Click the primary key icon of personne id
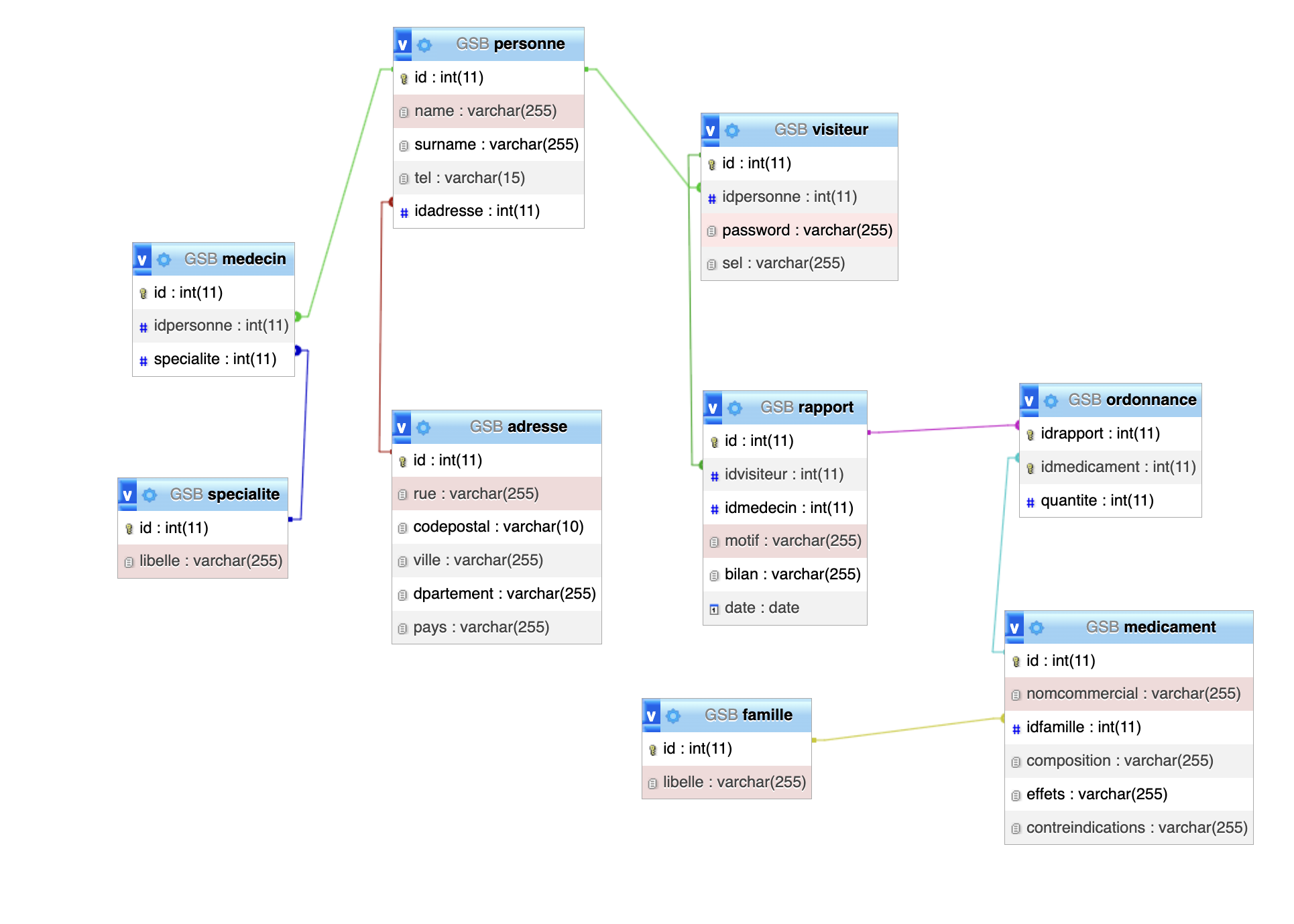 (x=404, y=78)
